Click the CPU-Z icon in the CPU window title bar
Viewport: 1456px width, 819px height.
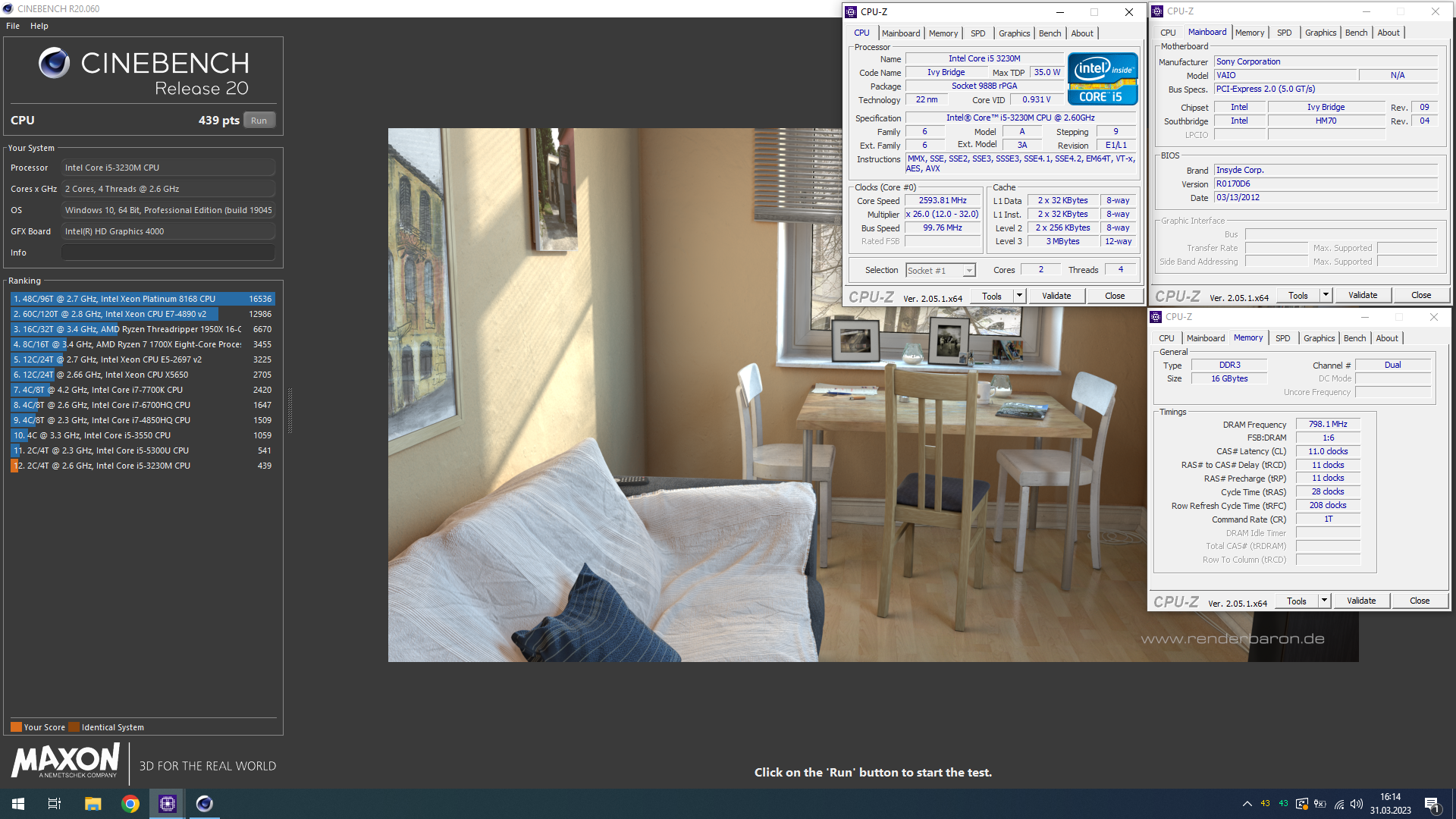coord(852,12)
